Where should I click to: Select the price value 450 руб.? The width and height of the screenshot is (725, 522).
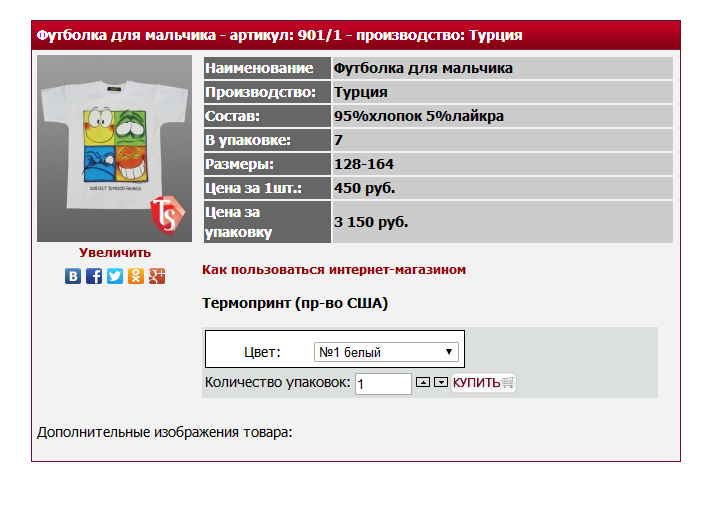tap(364, 188)
